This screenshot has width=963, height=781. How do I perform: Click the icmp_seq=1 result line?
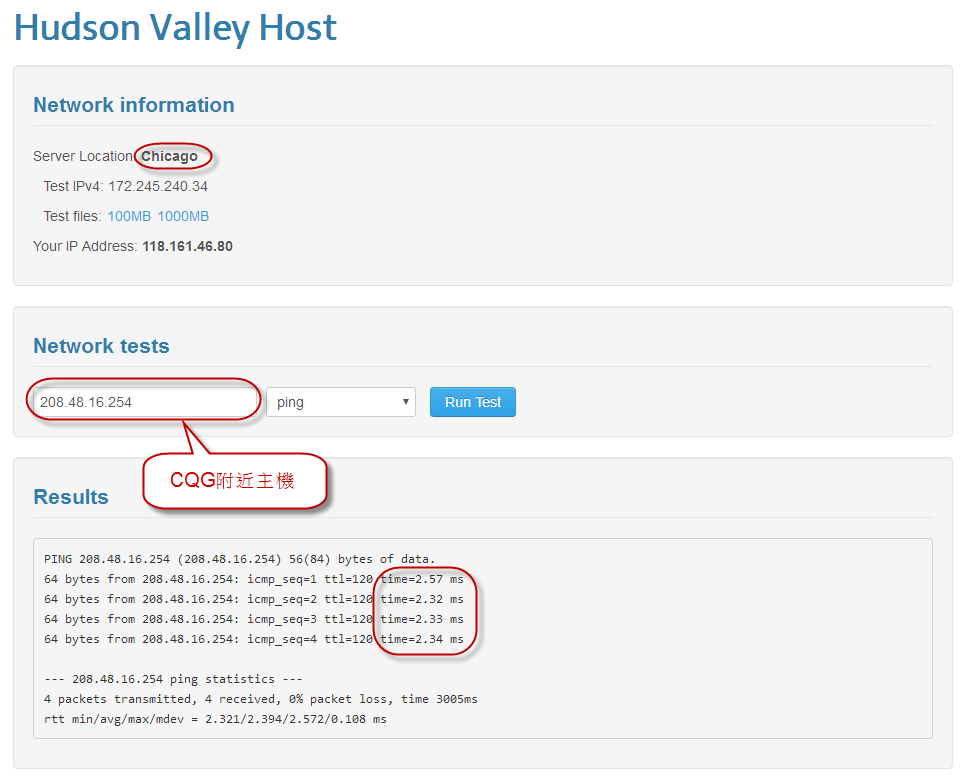(254, 579)
